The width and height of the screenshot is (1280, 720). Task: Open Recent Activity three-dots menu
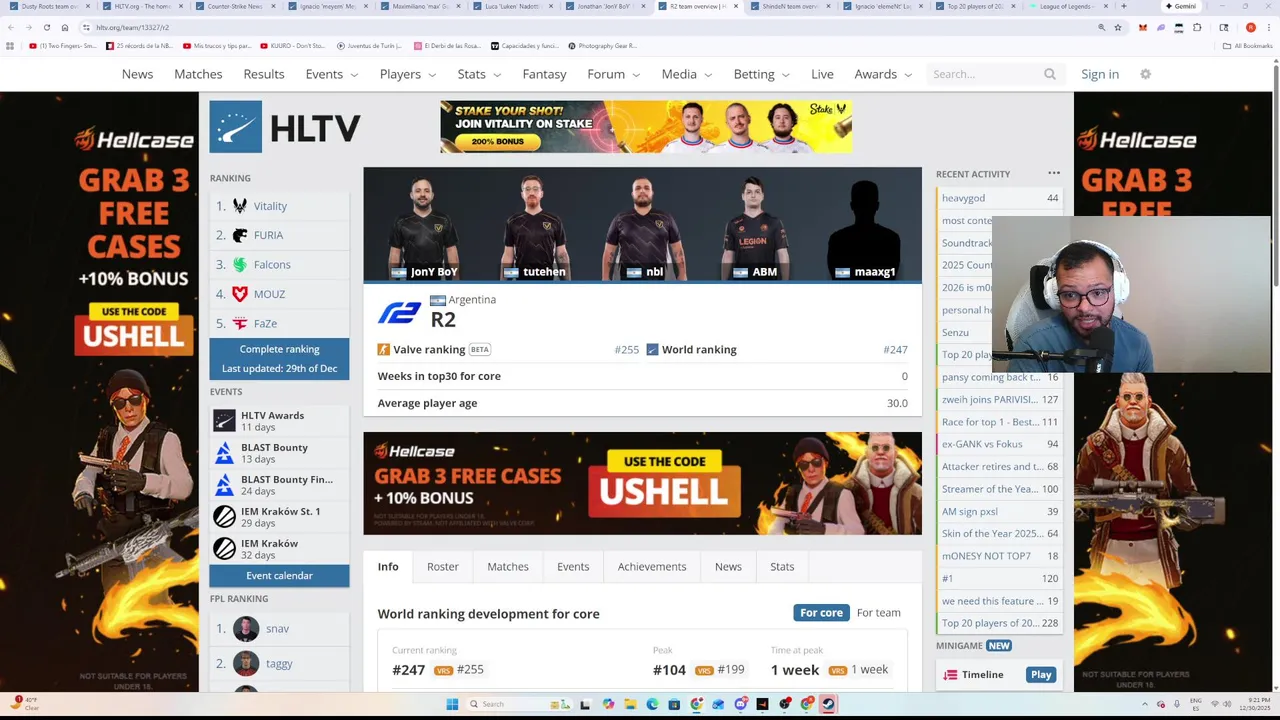(1054, 173)
